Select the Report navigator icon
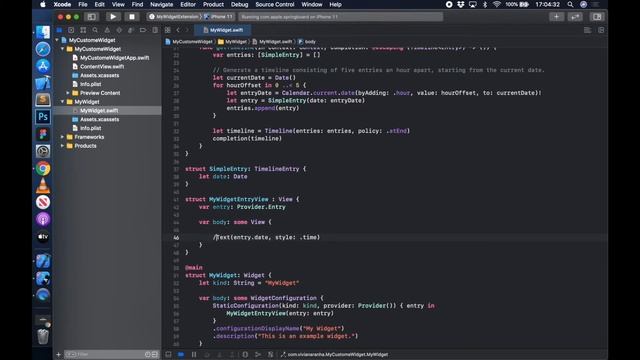The height and width of the screenshot is (360, 640). (x=155, y=30)
